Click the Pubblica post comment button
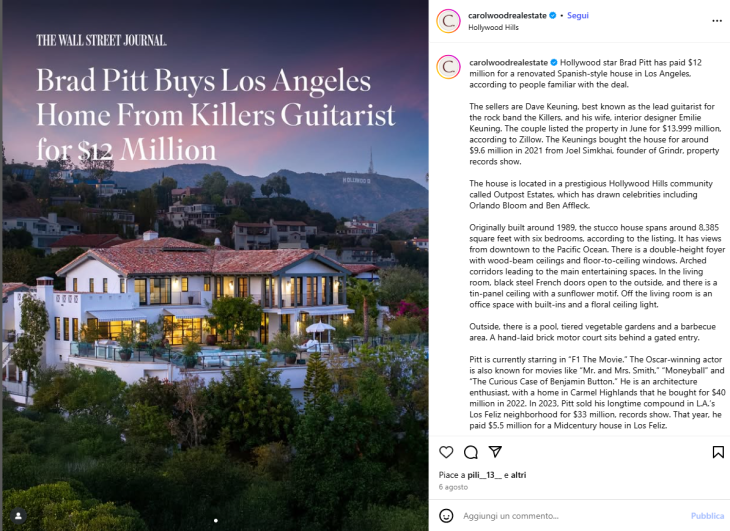The height and width of the screenshot is (531, 730). click(x=707, y=516)
